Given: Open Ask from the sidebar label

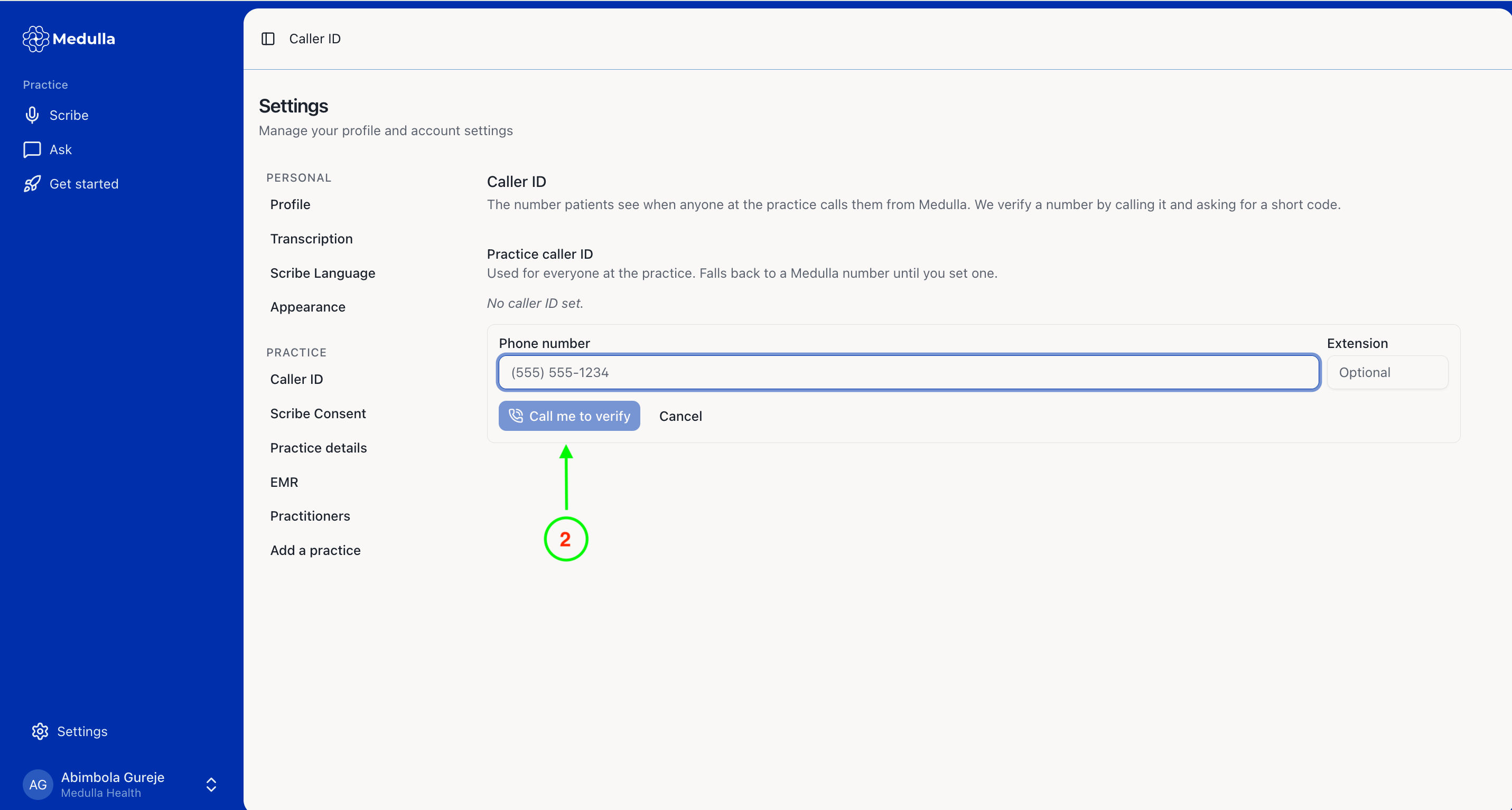Looking at the screenshot, I should click(60, 149).
